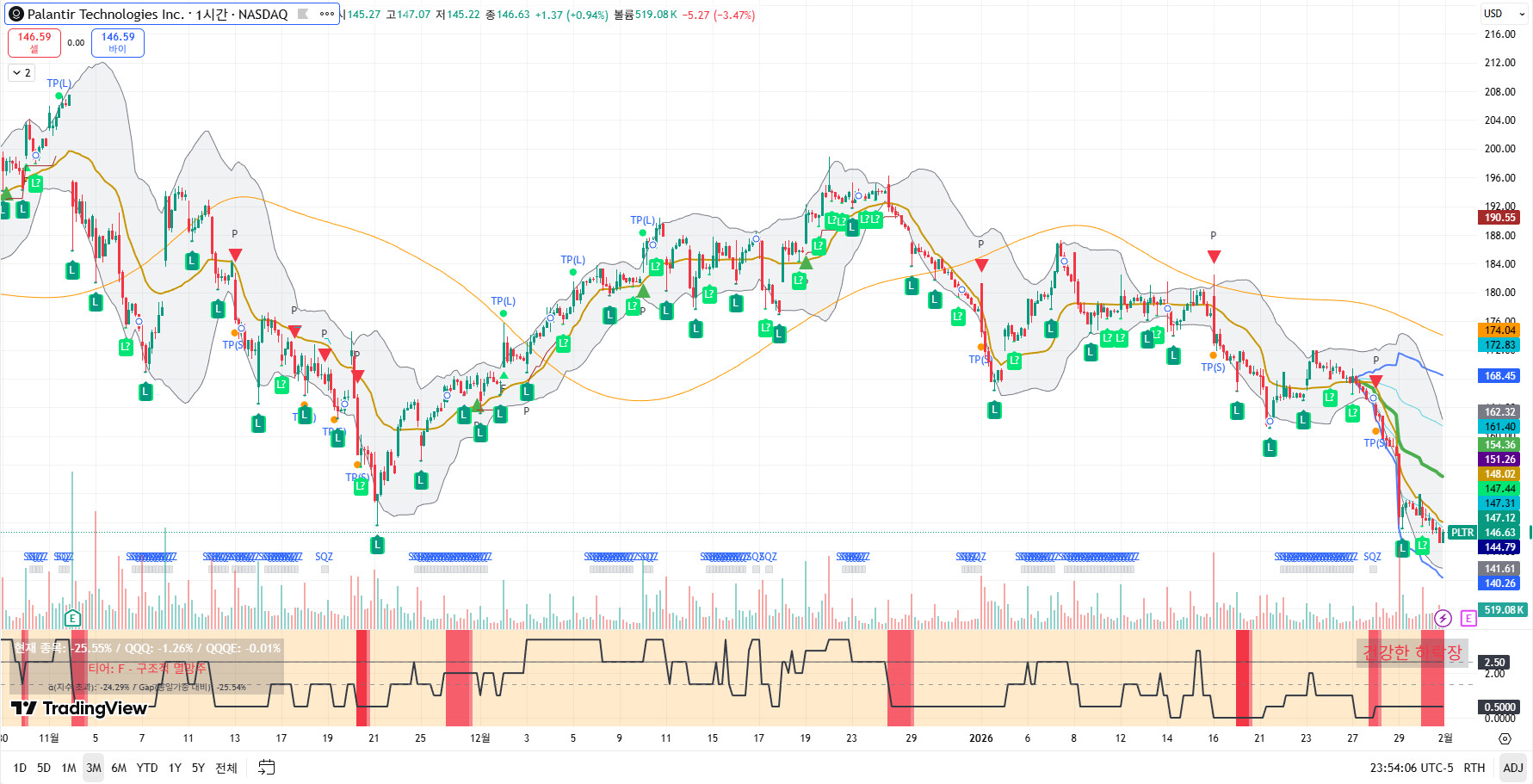This screenshot has width=1533, height=784.
Task: Click the 190.55 red price label
Action: click(1499, 218)
